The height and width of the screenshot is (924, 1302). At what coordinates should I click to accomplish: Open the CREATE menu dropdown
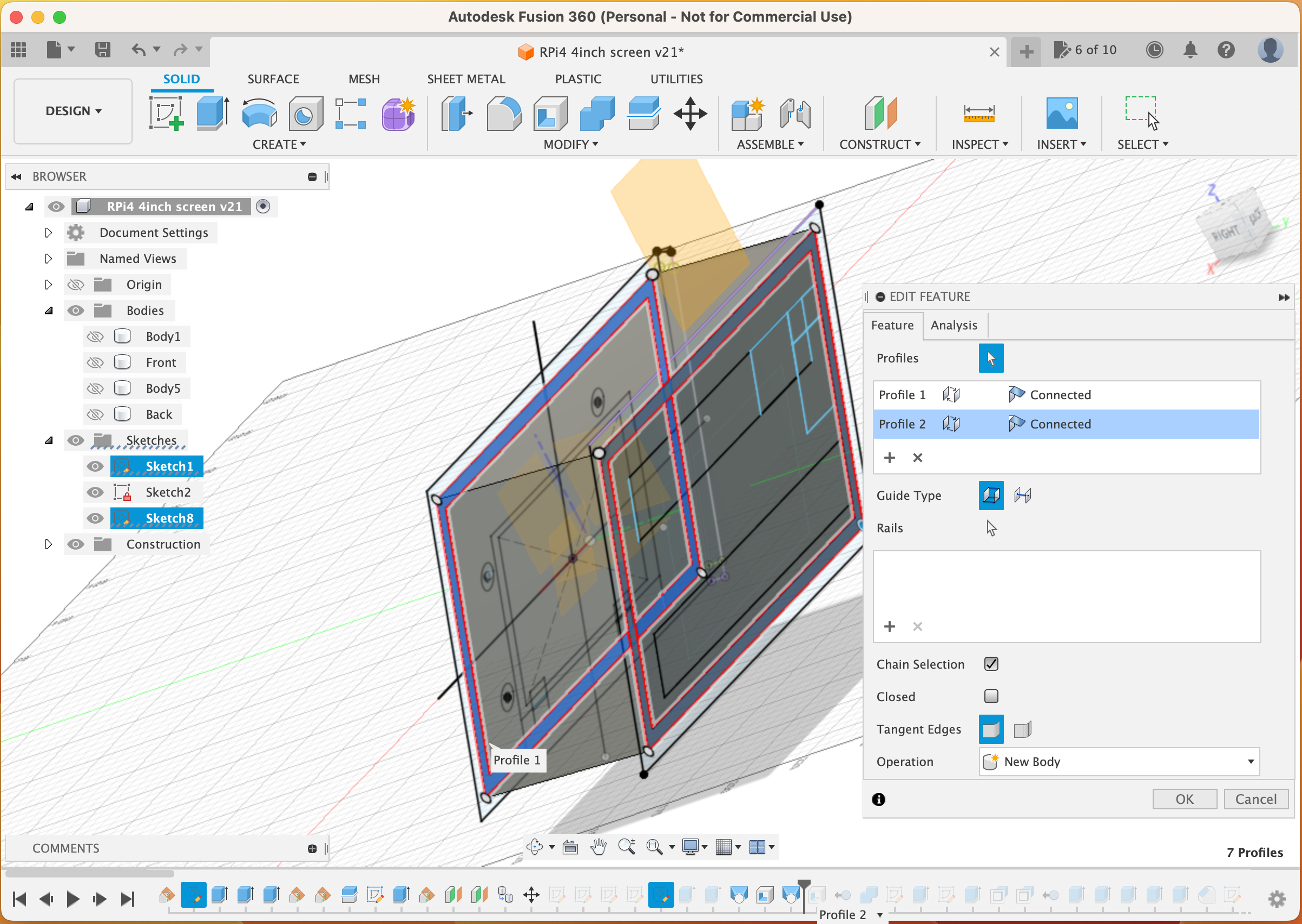(279, 144)
